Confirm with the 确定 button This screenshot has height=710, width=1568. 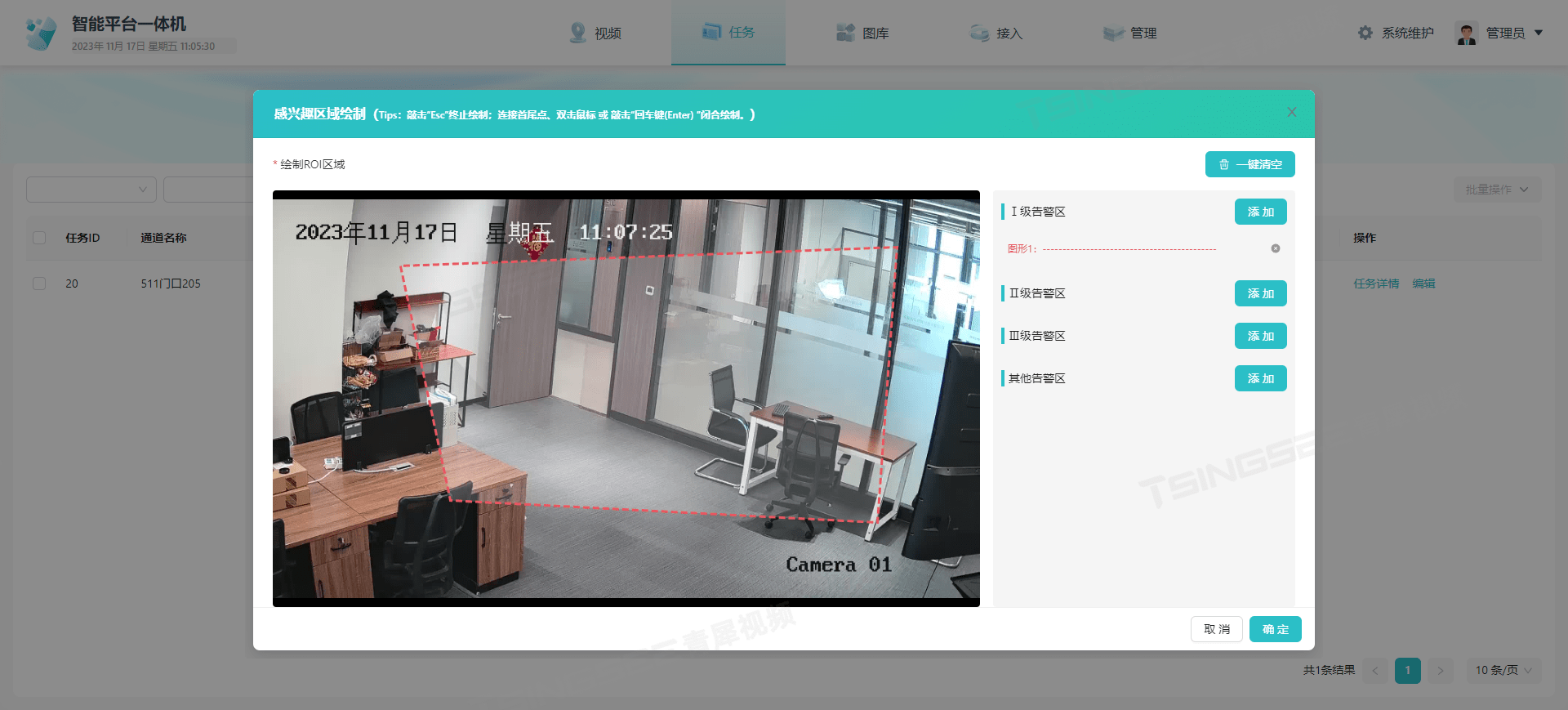coord(1275,629)
